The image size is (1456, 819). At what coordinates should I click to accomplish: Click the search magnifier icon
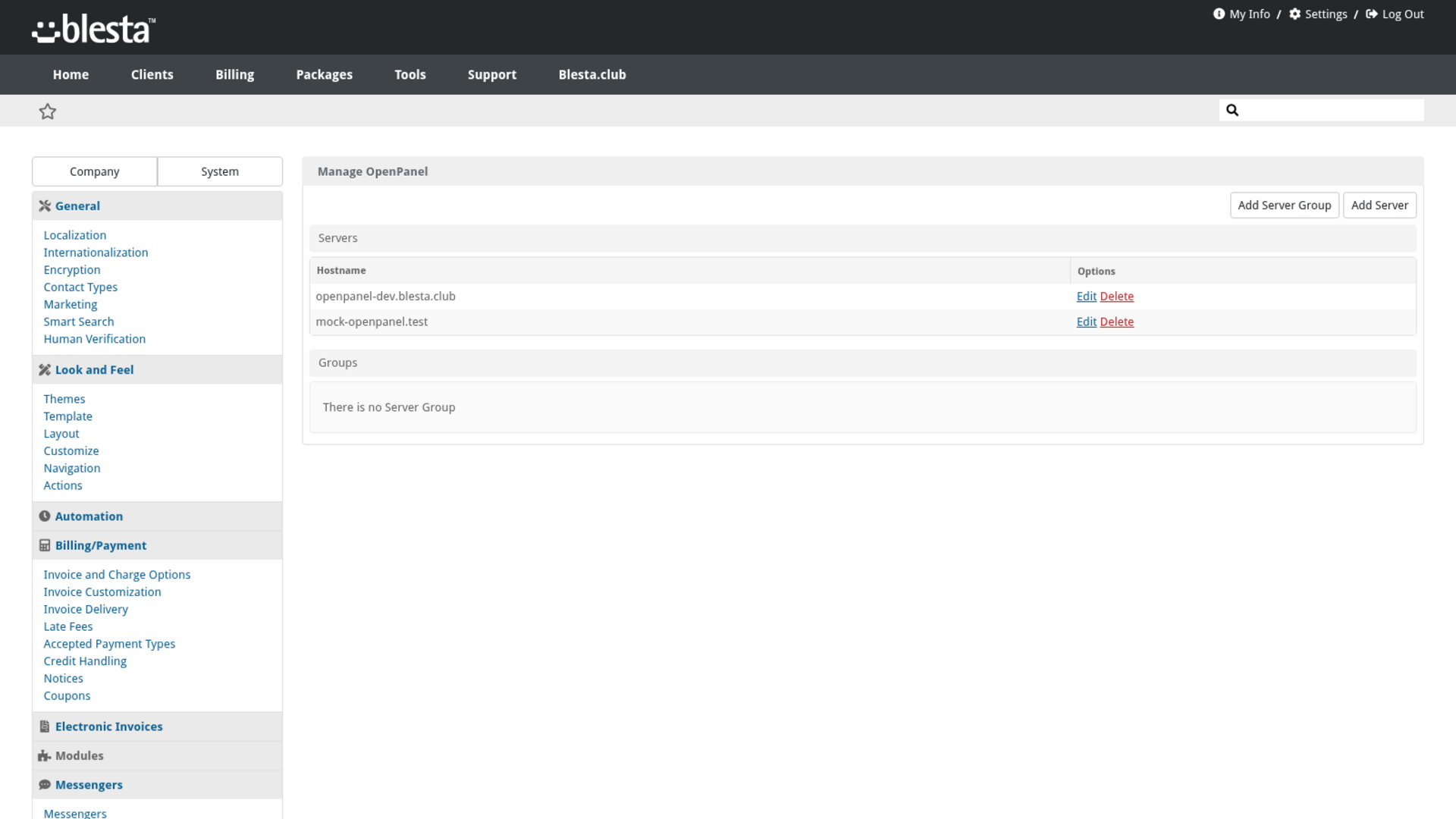point(1232,110)
